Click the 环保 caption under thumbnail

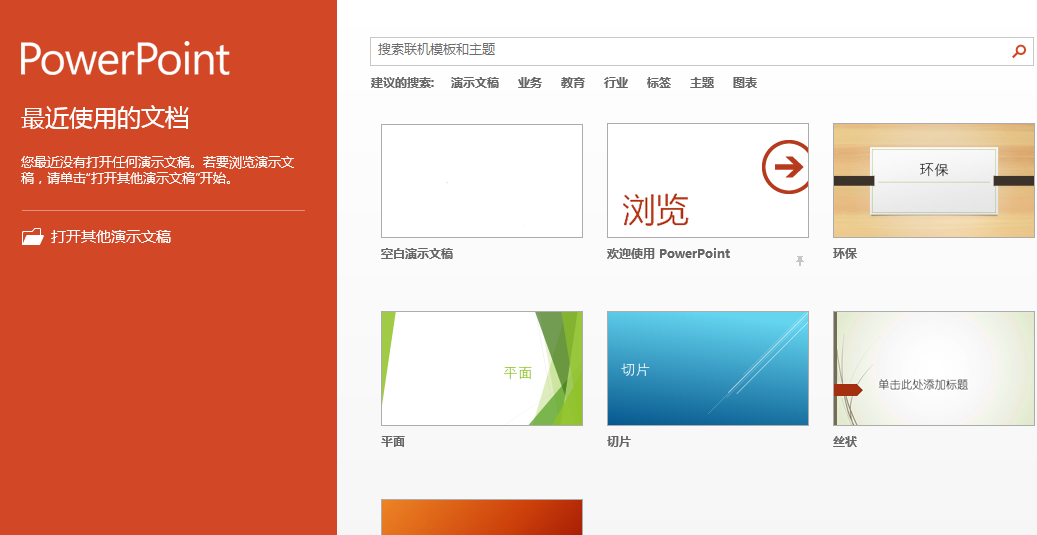(x=845, y=254)
